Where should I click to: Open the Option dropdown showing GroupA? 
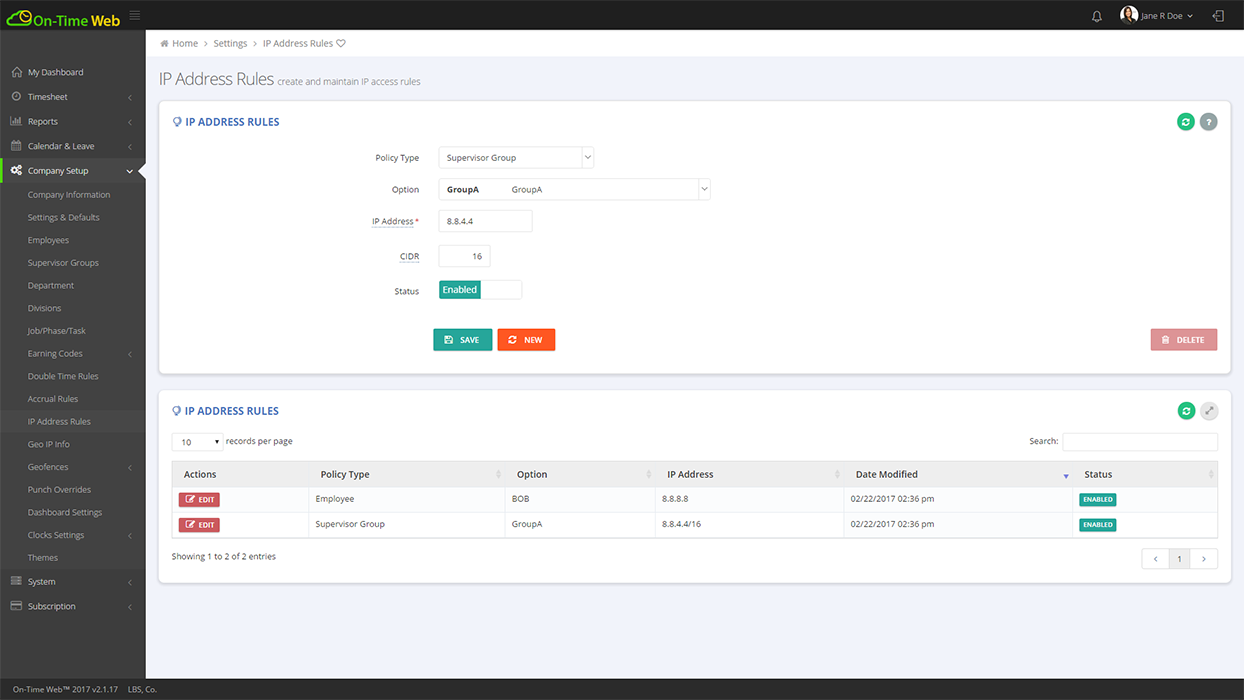pos(575,189)
